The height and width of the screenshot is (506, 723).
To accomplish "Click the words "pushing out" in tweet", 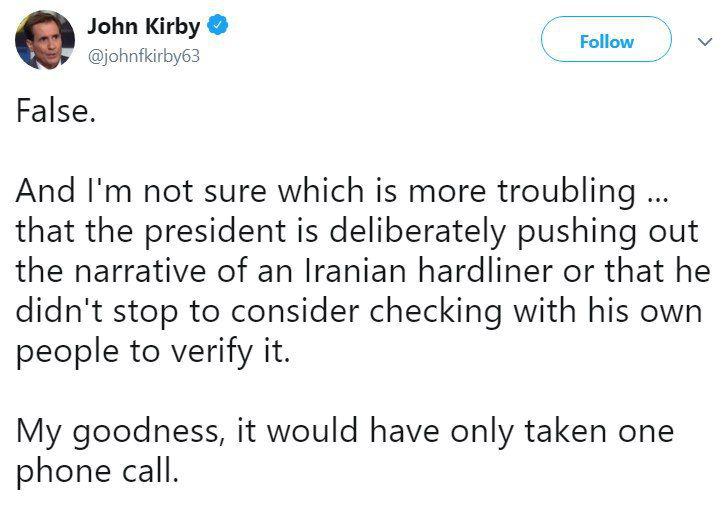I will 608,232.
